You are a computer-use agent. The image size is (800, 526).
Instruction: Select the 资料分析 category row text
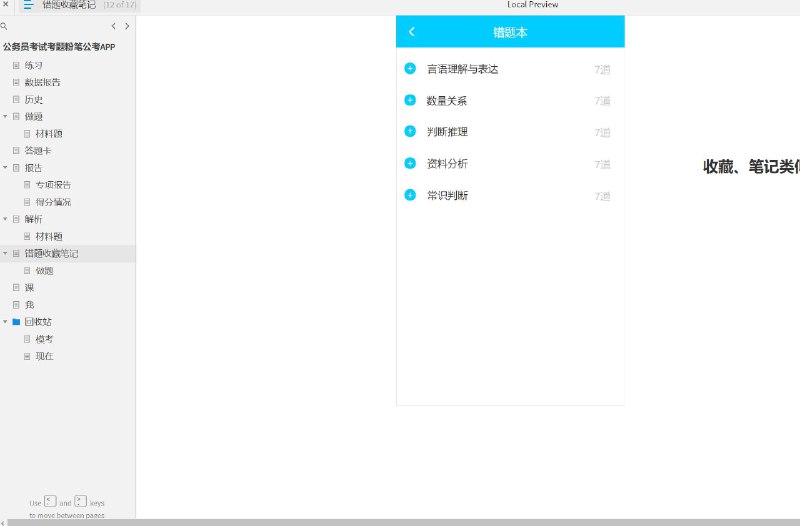(447, 164)
